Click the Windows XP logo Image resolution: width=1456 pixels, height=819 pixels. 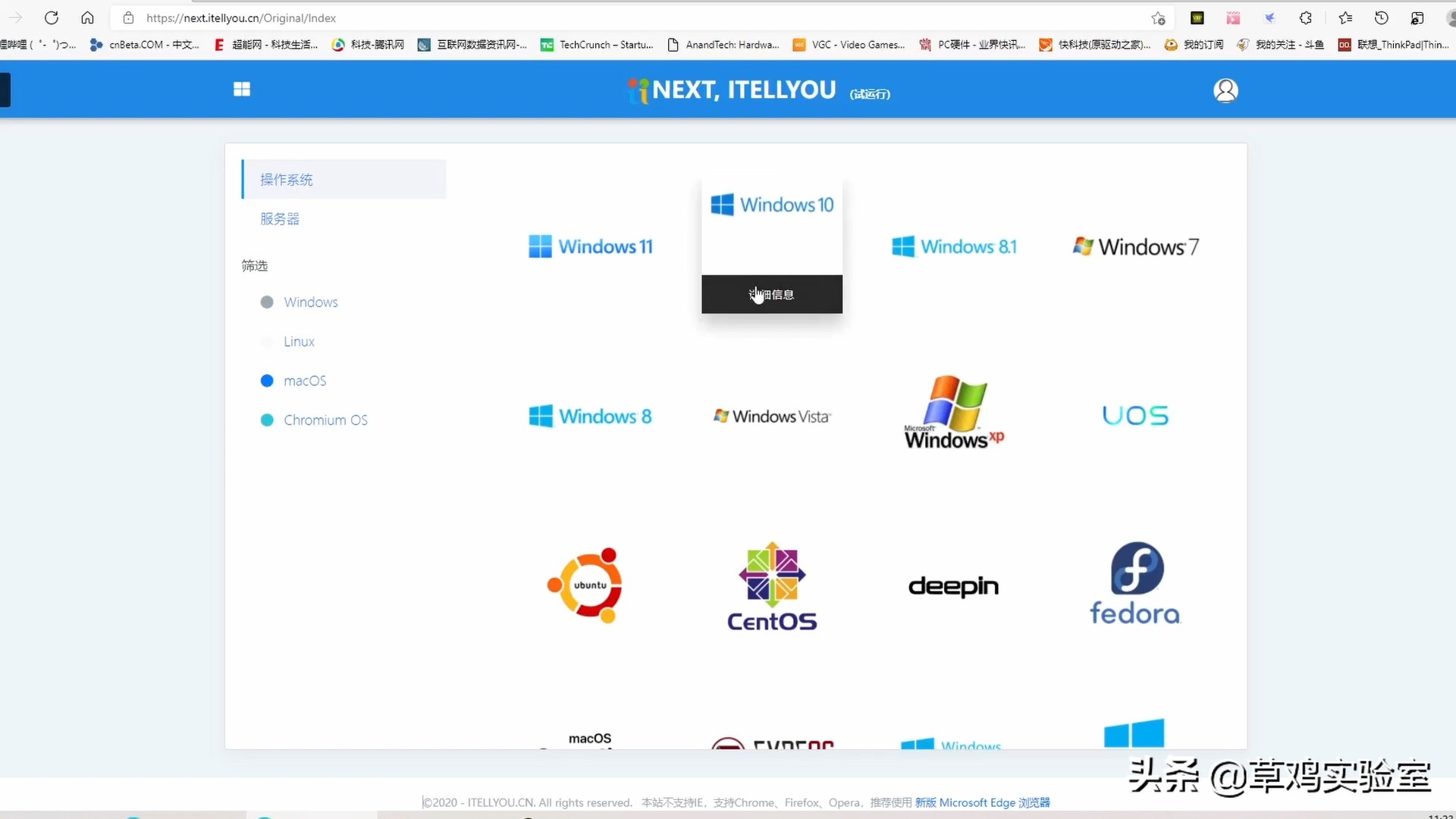(x=953, y=413)
